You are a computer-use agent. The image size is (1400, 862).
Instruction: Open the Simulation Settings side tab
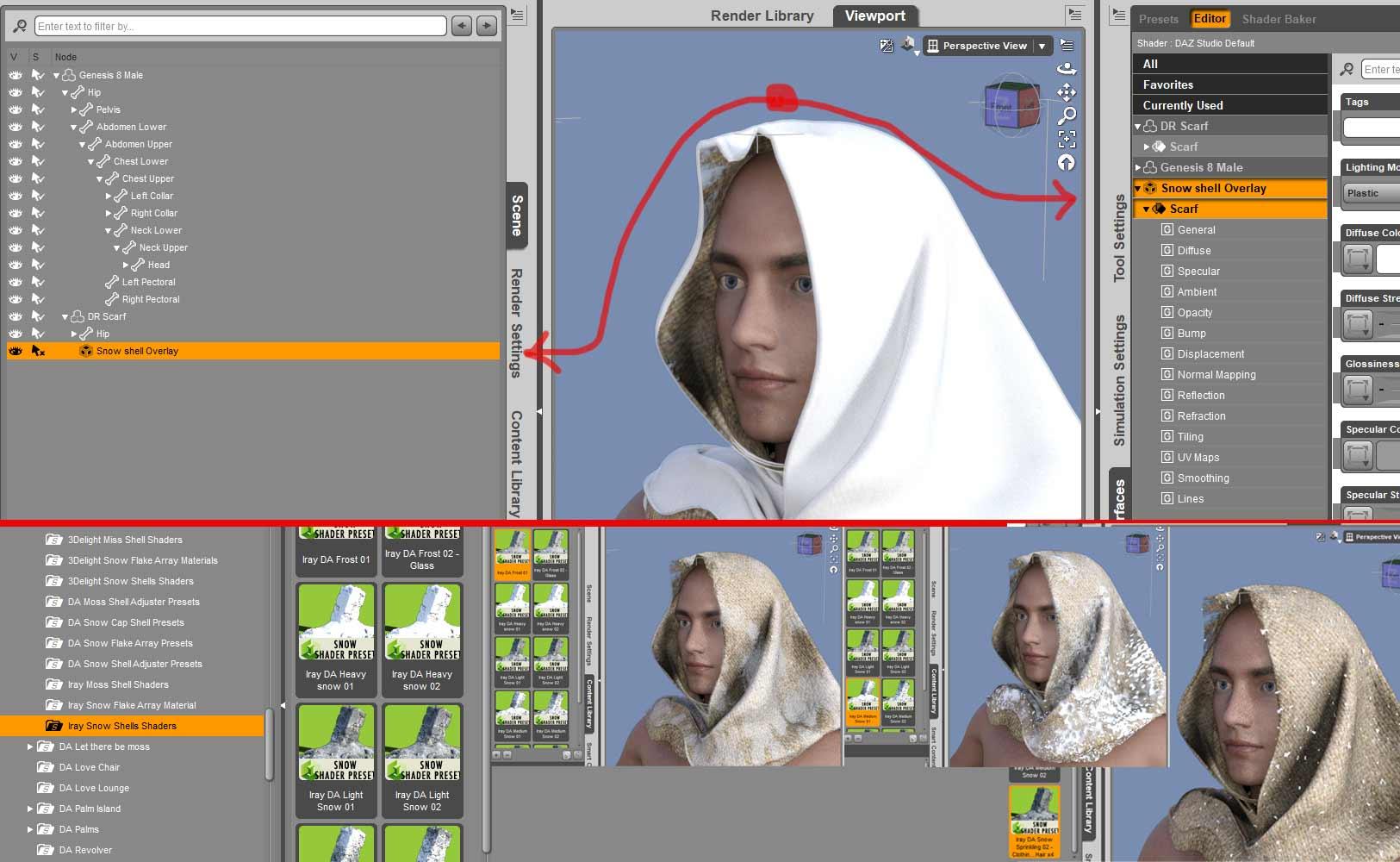1119,380
